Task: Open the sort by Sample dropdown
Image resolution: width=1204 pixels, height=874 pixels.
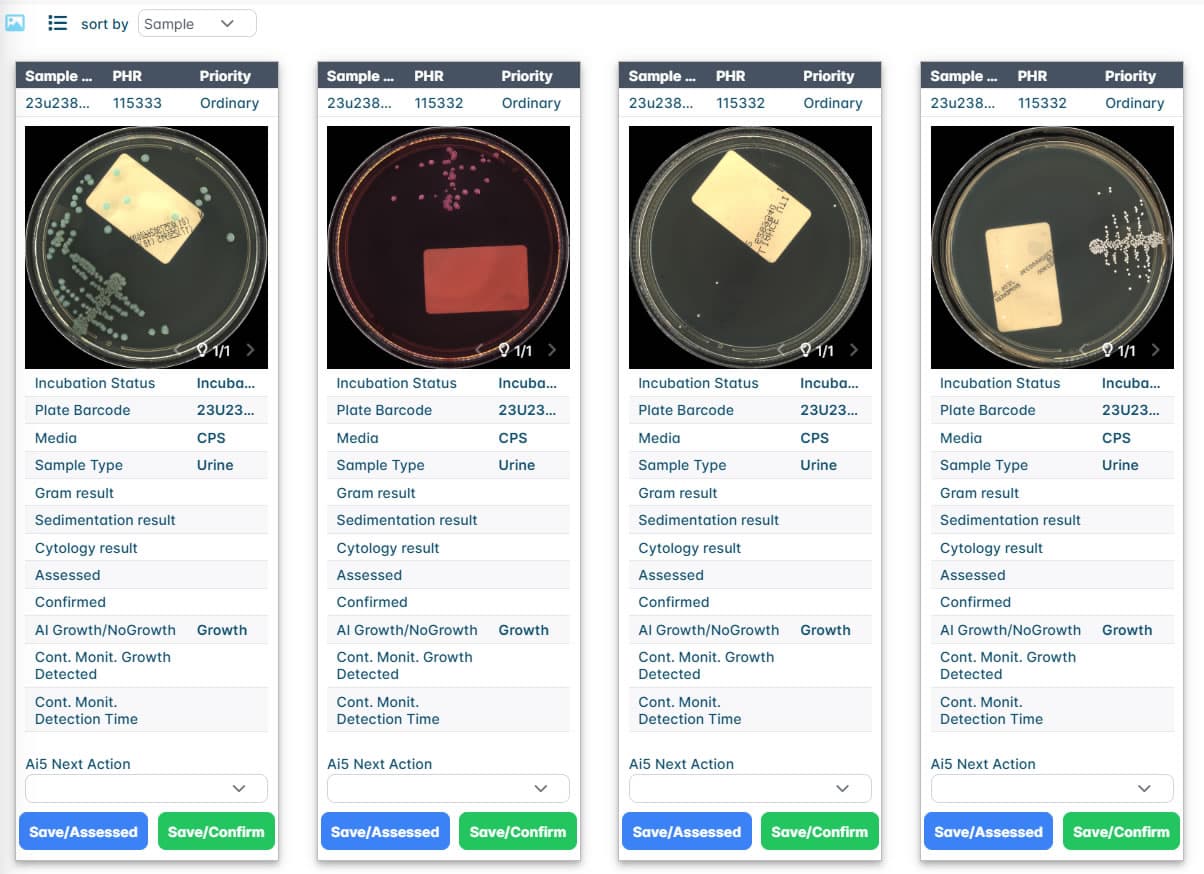Action: click(x=197, y=24)
